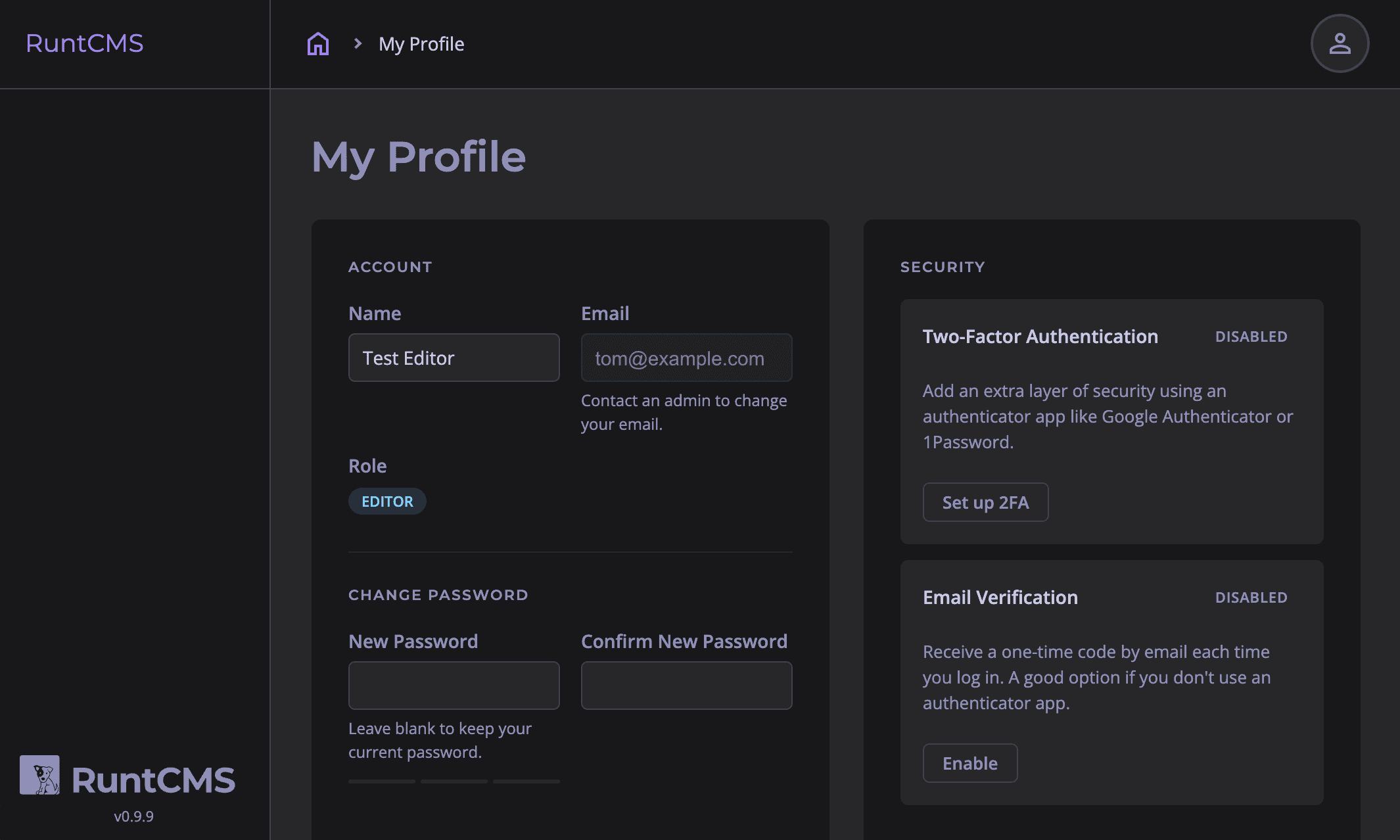Enable two-factor authentication via Set up 2FA
1400x840 pixels.
985,502
